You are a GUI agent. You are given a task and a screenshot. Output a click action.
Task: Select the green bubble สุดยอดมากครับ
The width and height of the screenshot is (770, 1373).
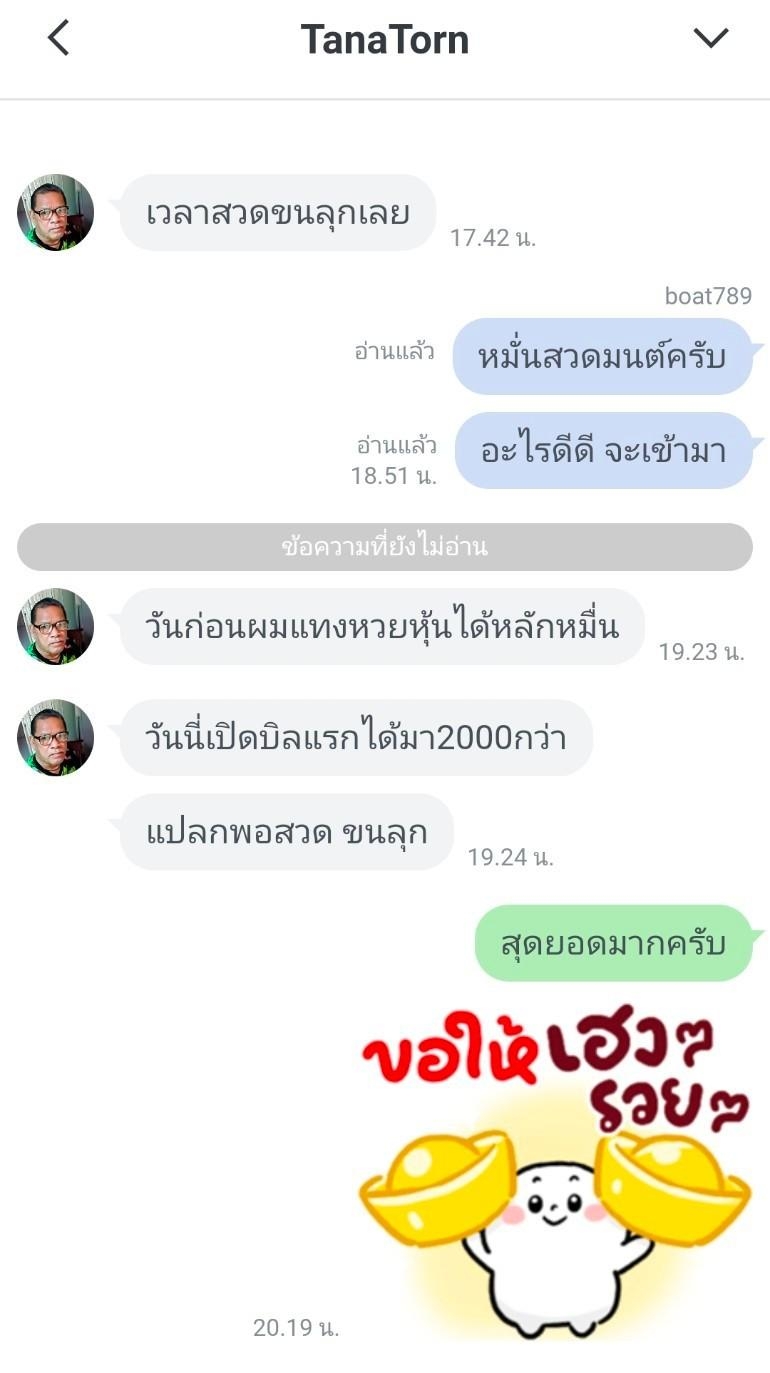click(x=613, y=943)
